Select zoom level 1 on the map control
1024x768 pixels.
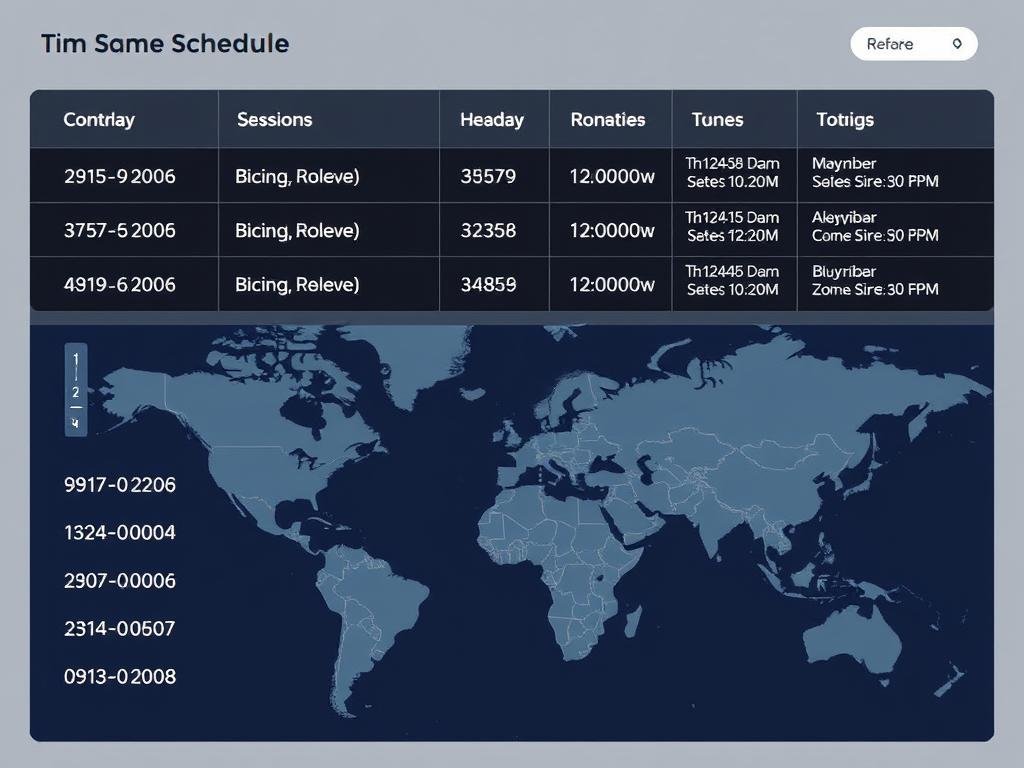(76, 358)
